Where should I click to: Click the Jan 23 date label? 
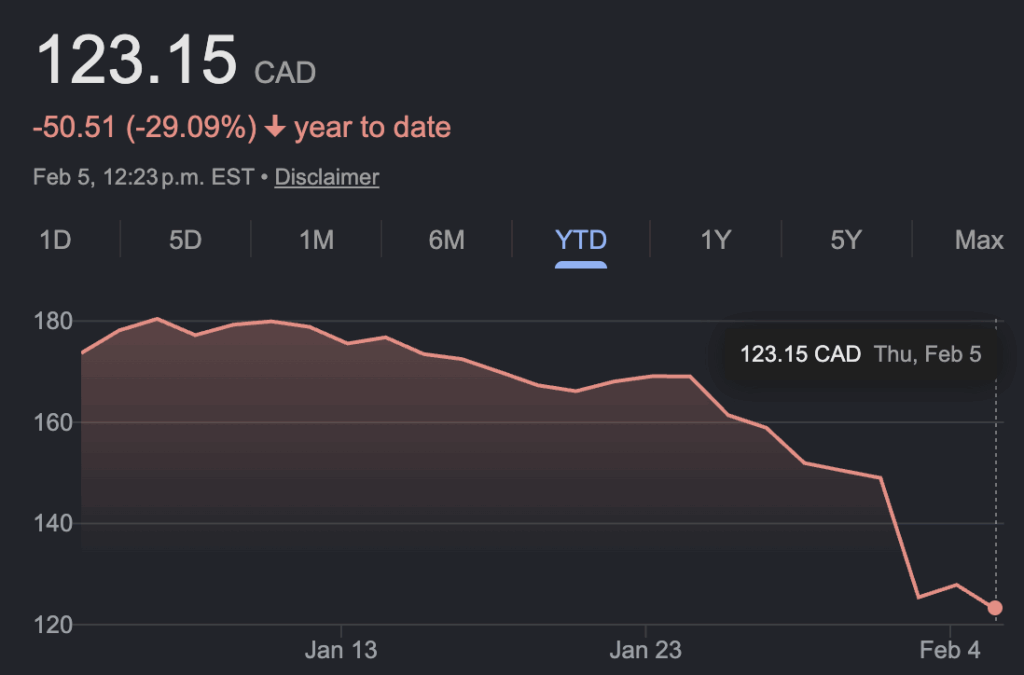tap(645, 651)
